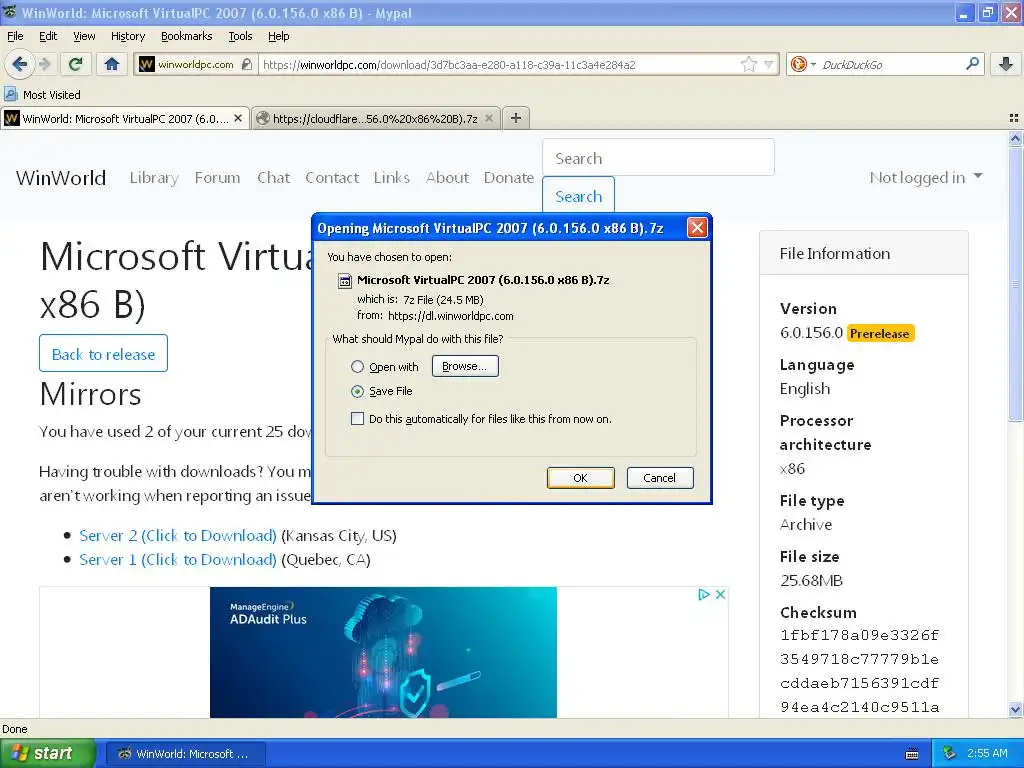Click the browser Back arrow button

19,64
